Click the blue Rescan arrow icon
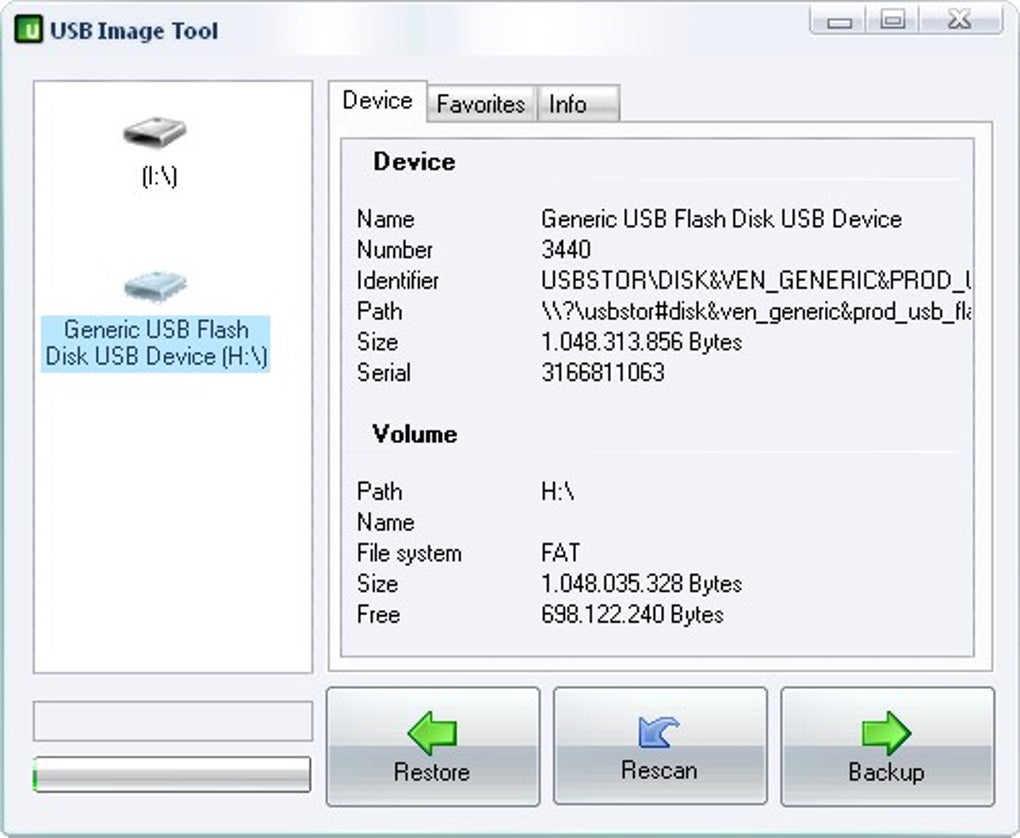The width and height of the screenshot is (1020, 838). coord(659,733)
